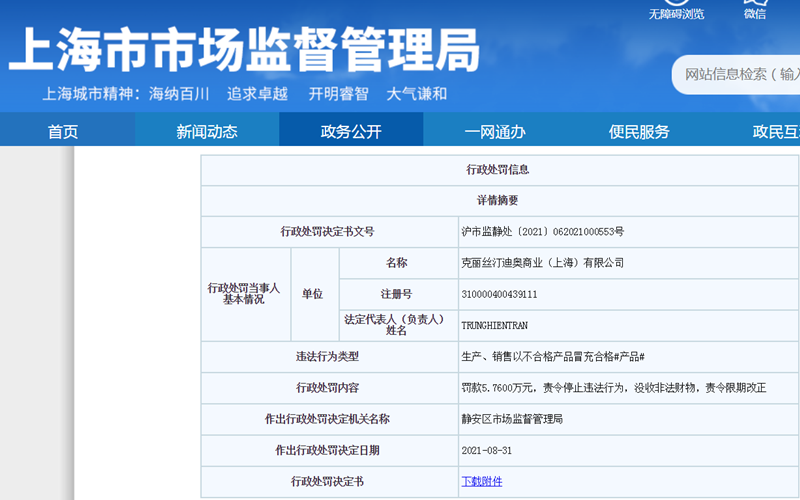Open the 新闻动态 menu
The image size is (800, 500).
coord(207,132)
